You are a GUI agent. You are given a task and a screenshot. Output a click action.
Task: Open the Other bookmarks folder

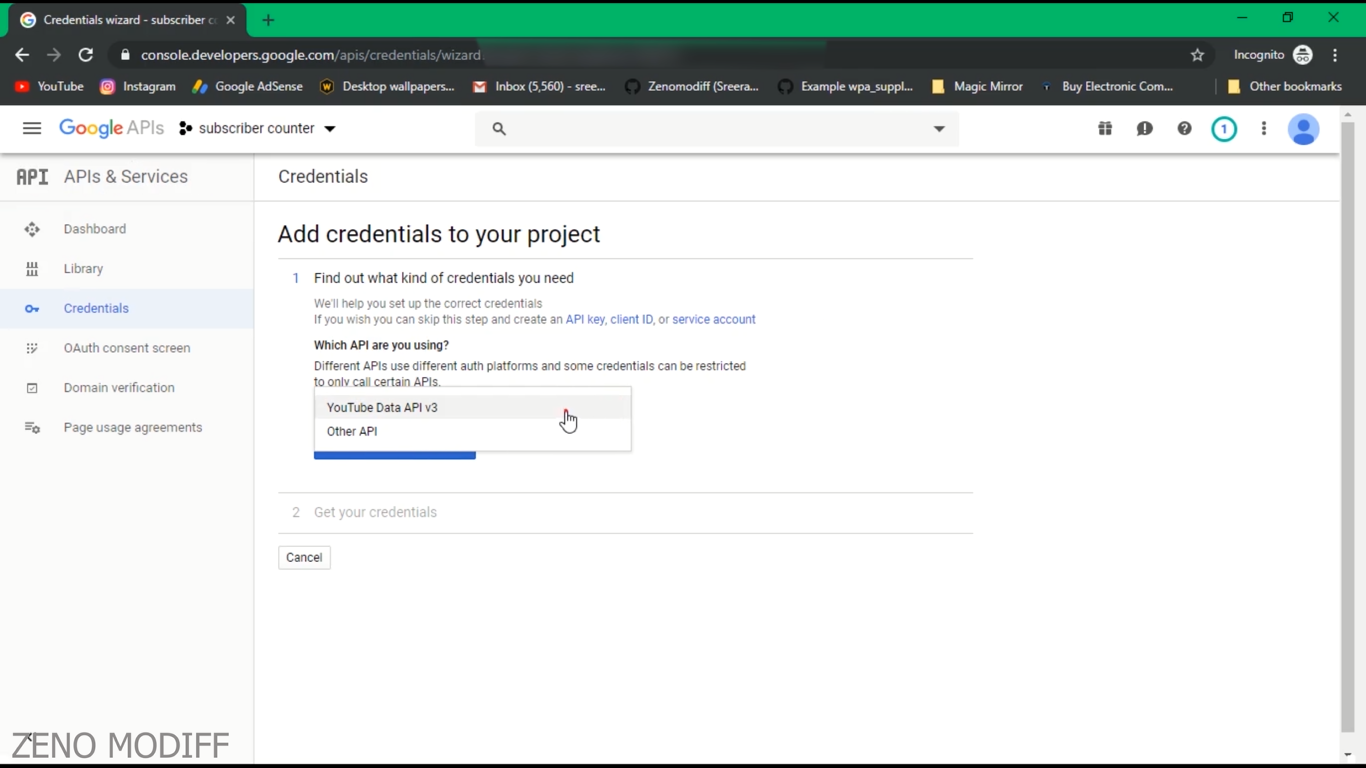tap(1284, 87)
